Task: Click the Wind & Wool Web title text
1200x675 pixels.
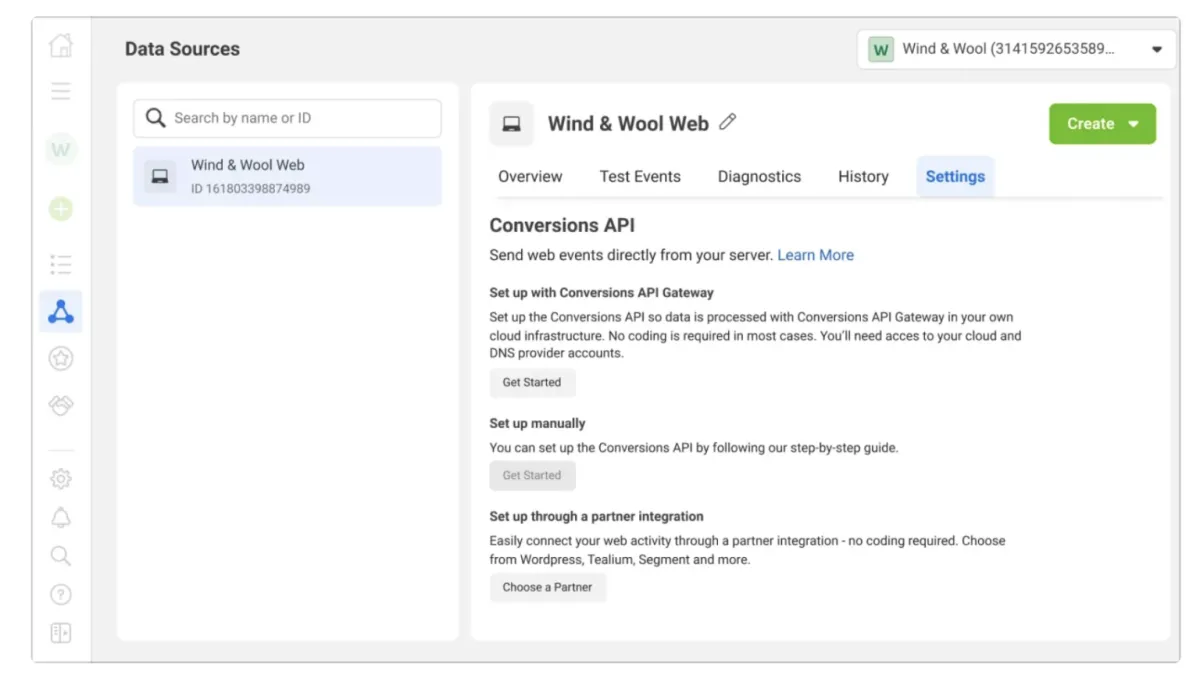Action: (628, 124)
